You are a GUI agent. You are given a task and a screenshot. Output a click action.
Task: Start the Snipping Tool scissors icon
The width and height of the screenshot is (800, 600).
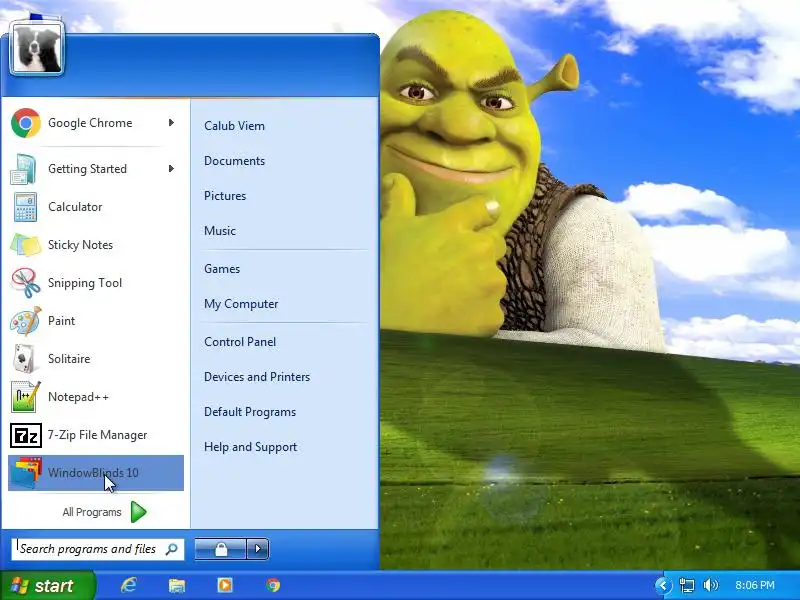[x=26, y=283]
